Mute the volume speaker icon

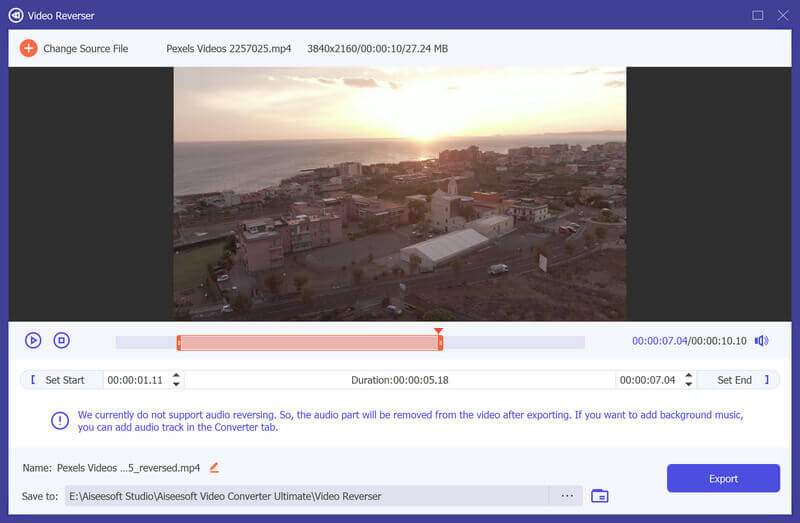coord(762,340)
